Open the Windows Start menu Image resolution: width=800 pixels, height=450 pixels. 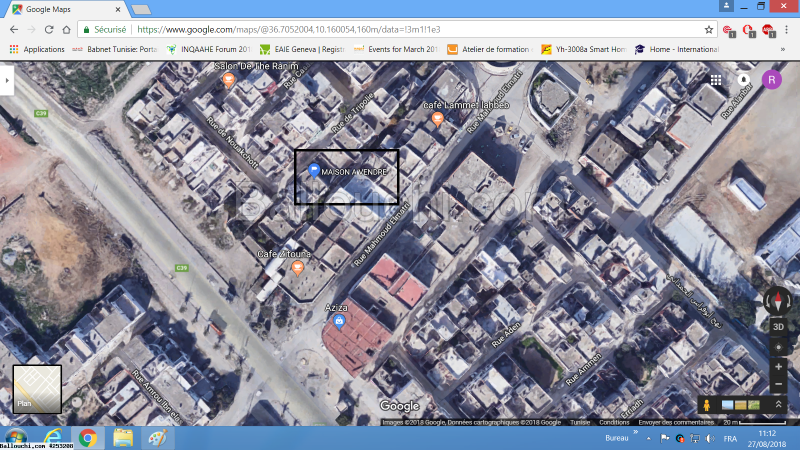click(x=16, y=438)
